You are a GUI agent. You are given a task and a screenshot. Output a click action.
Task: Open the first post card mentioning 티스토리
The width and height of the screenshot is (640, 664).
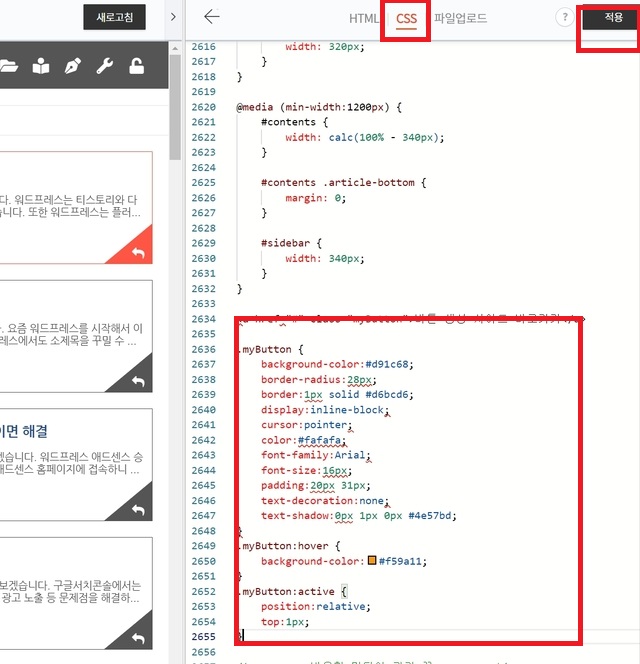76,208
